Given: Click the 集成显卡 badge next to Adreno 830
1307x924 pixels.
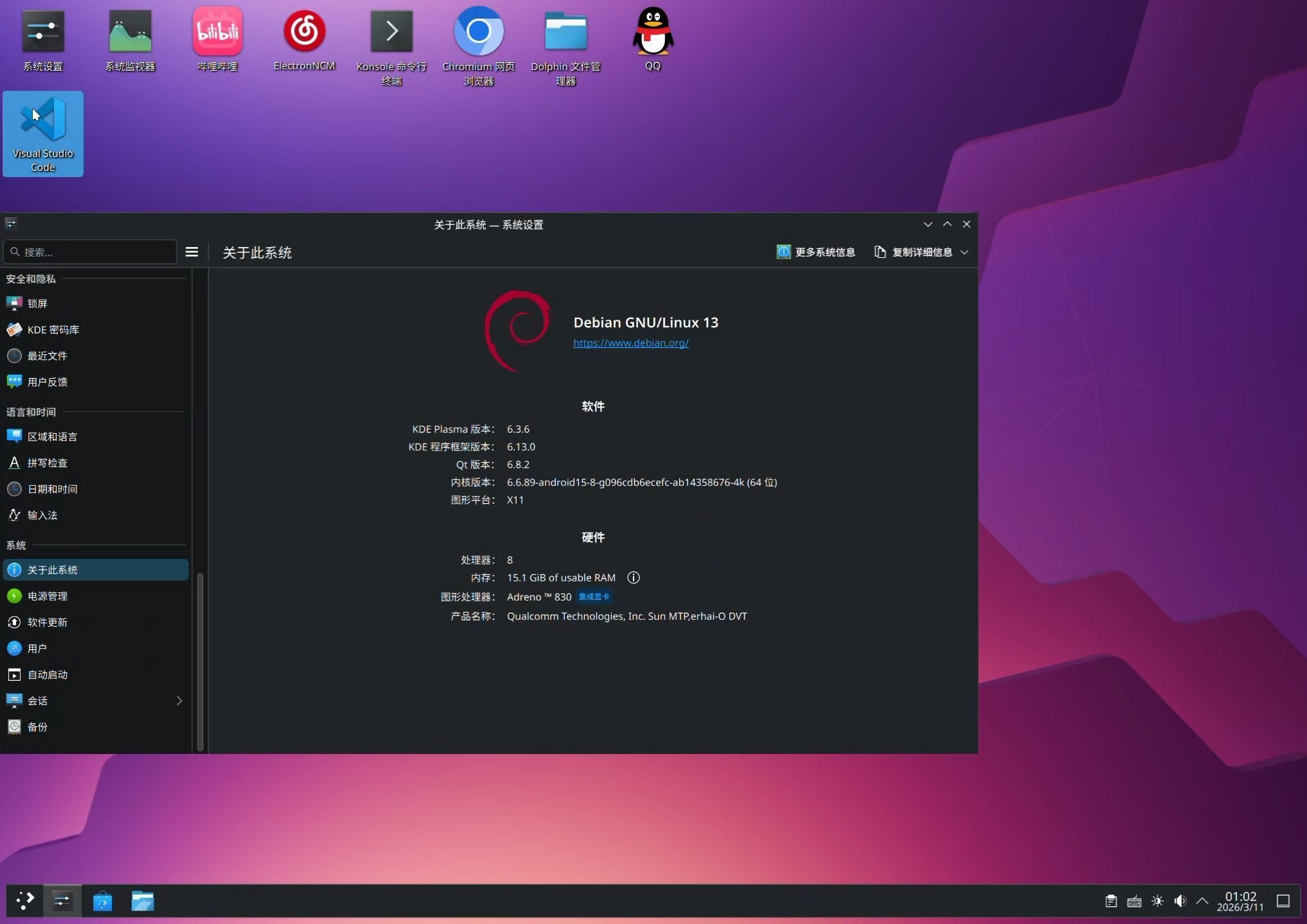Looking at the screenshot, I should (x=594, y=597).
